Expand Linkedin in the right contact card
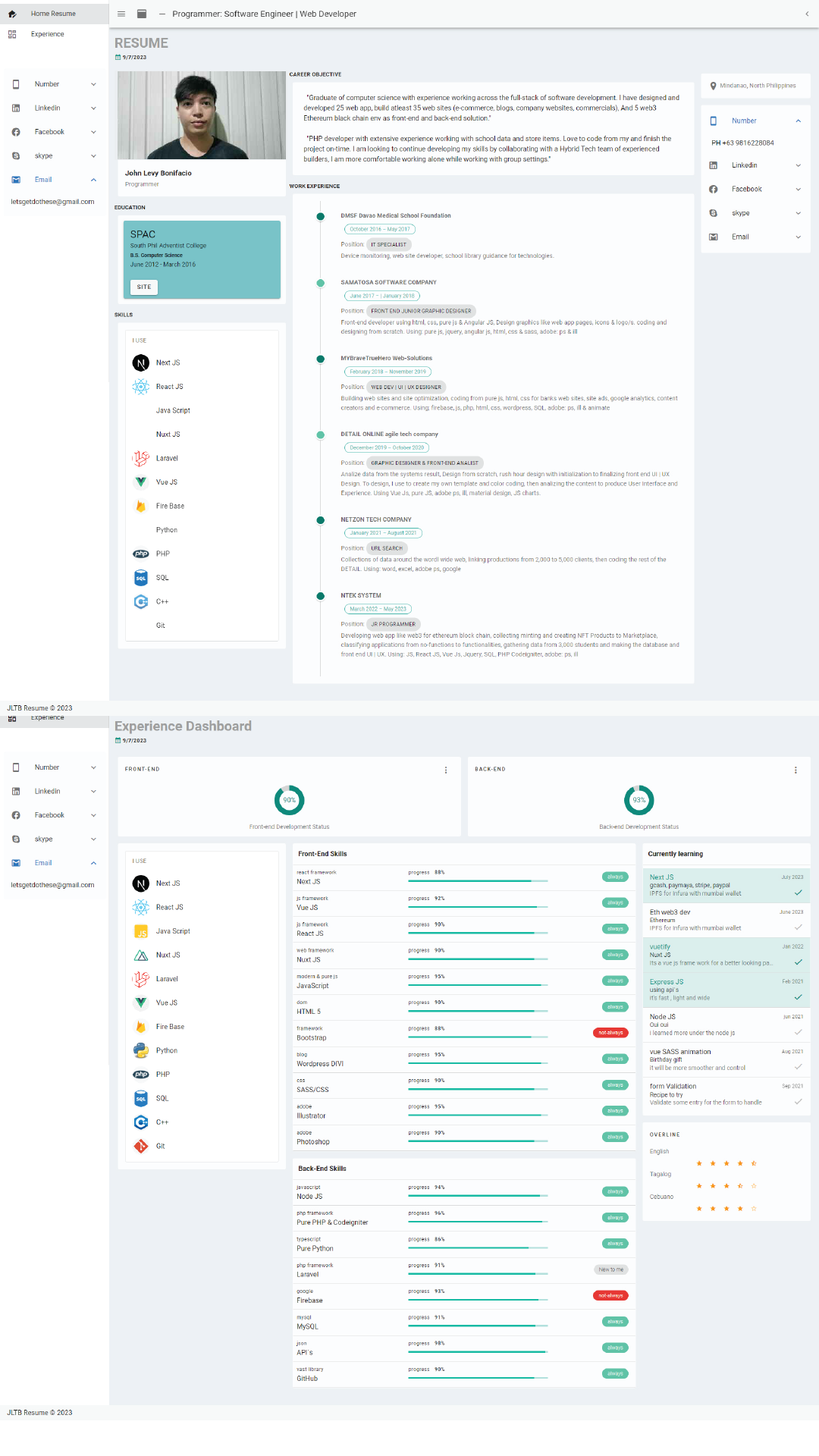819x1456 pixels. click(799, 165)
